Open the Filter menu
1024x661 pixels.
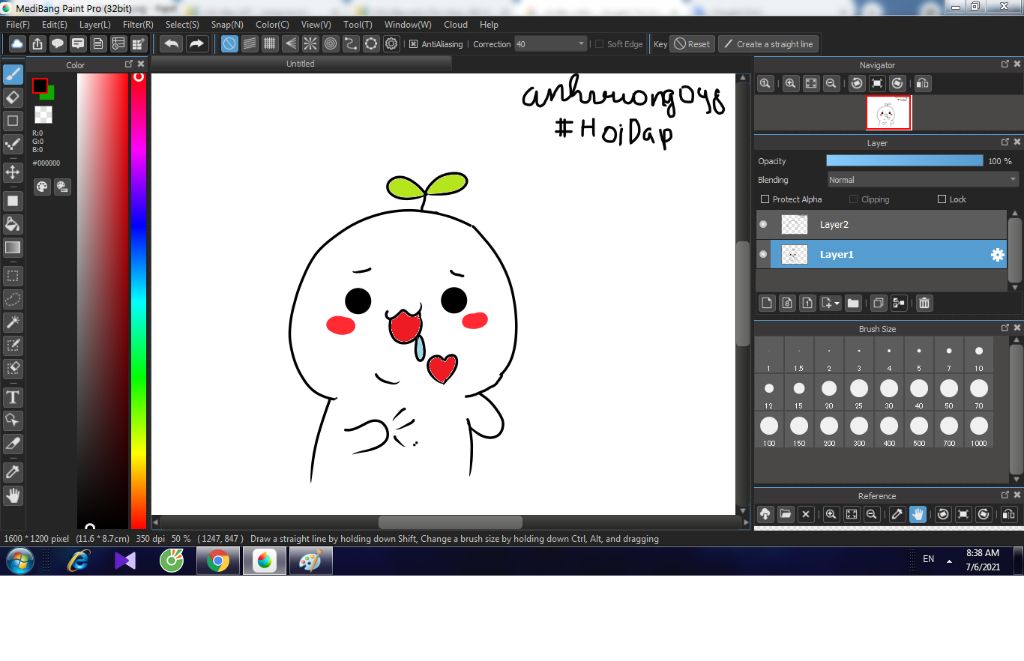coord(138,24)
